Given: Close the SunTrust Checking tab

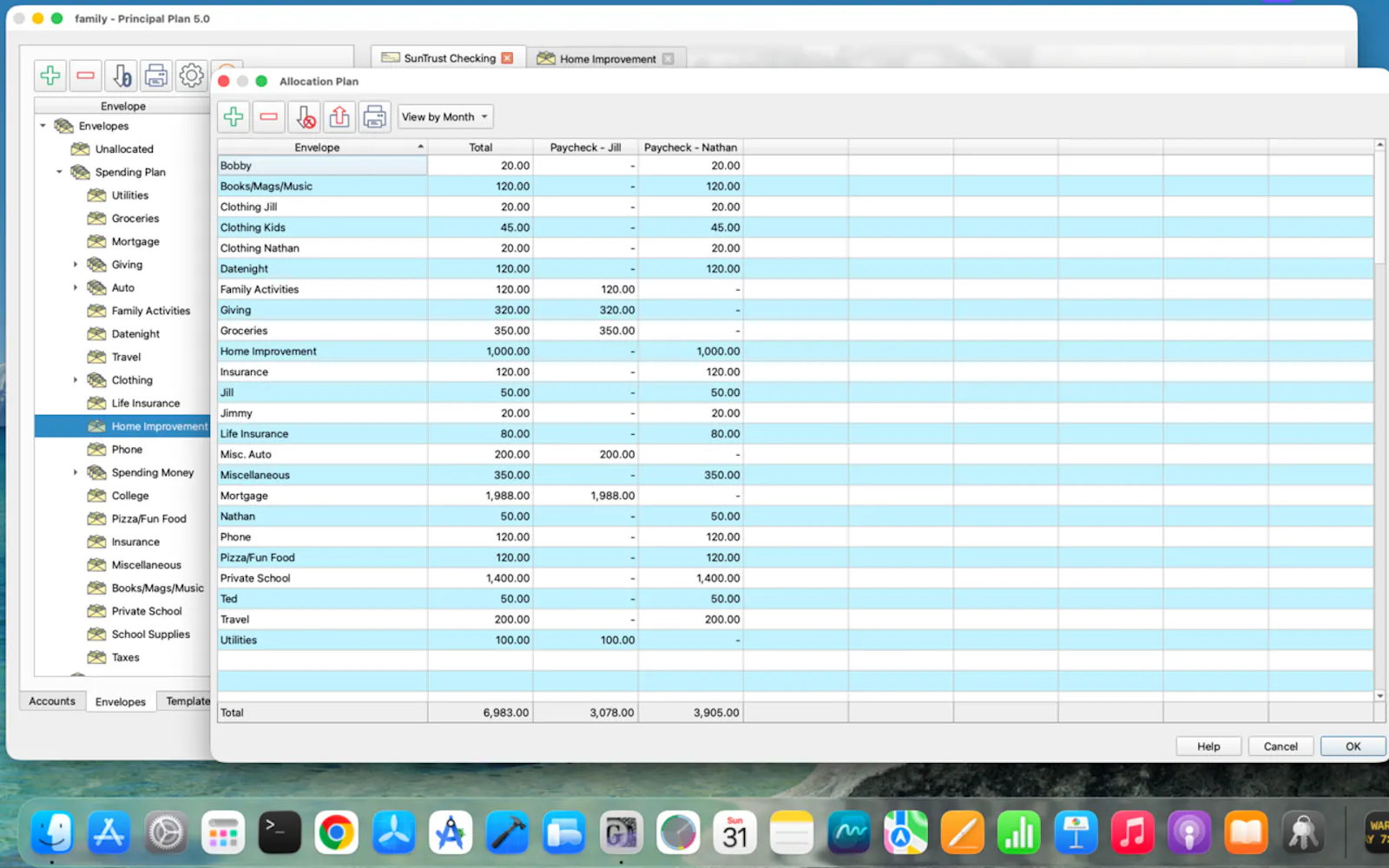Looking at the screenshot, I should (x=507, y=58).
